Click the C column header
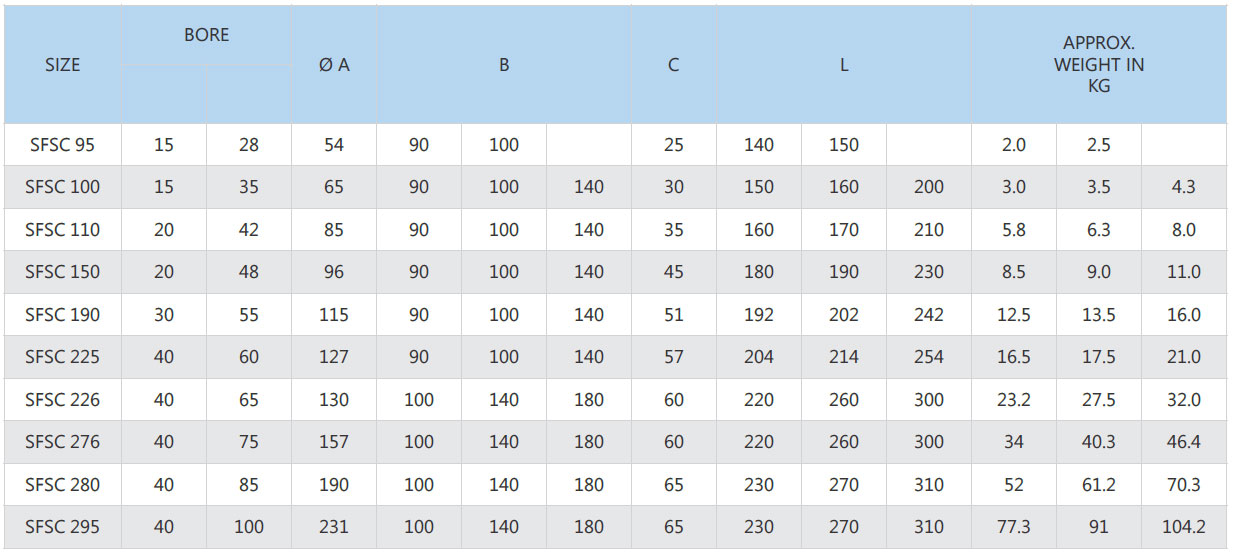 (674, 65)
